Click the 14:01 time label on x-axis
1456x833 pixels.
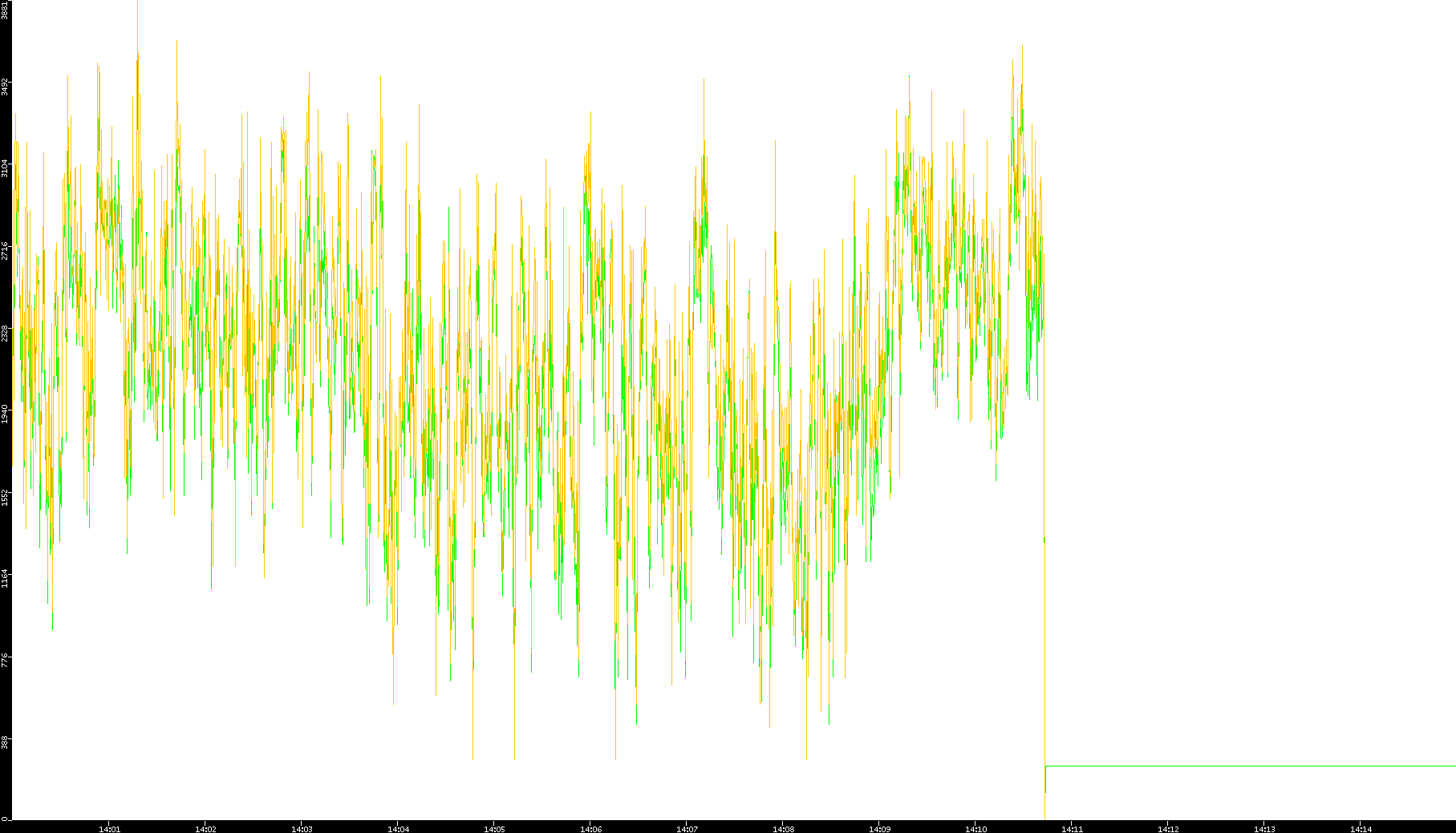109,828
